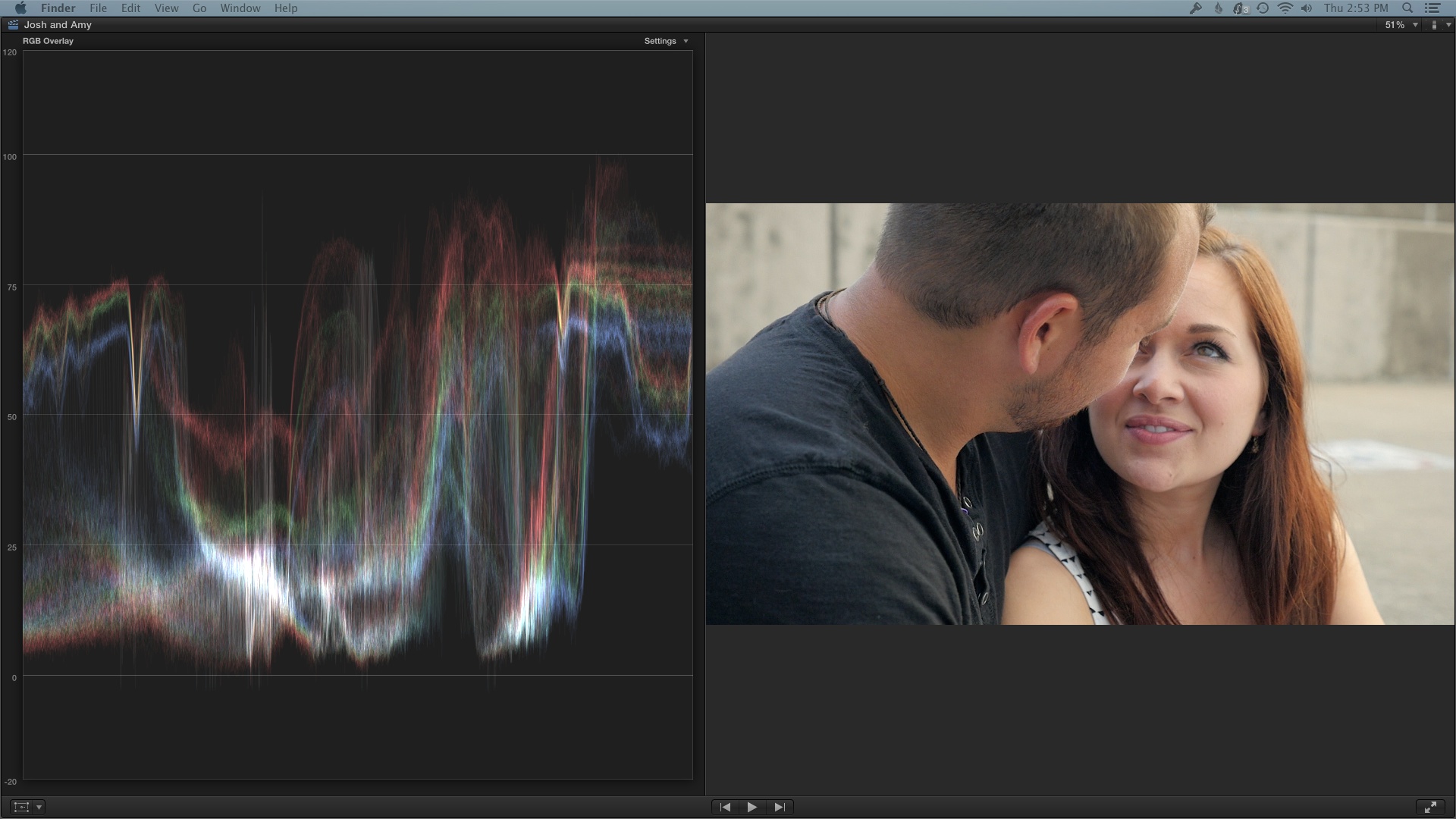The image size is (1456, 819).
Task: Enter fullscreen viewer mode
Action: coord(1429,807)
